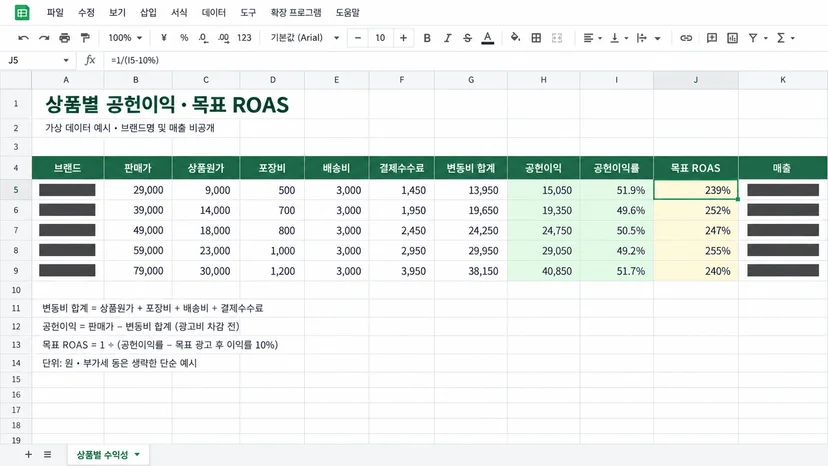Open the Name box dropdown showing J5
The width and height of the screenshot is (828, 466).
click(x=66, y=60)
